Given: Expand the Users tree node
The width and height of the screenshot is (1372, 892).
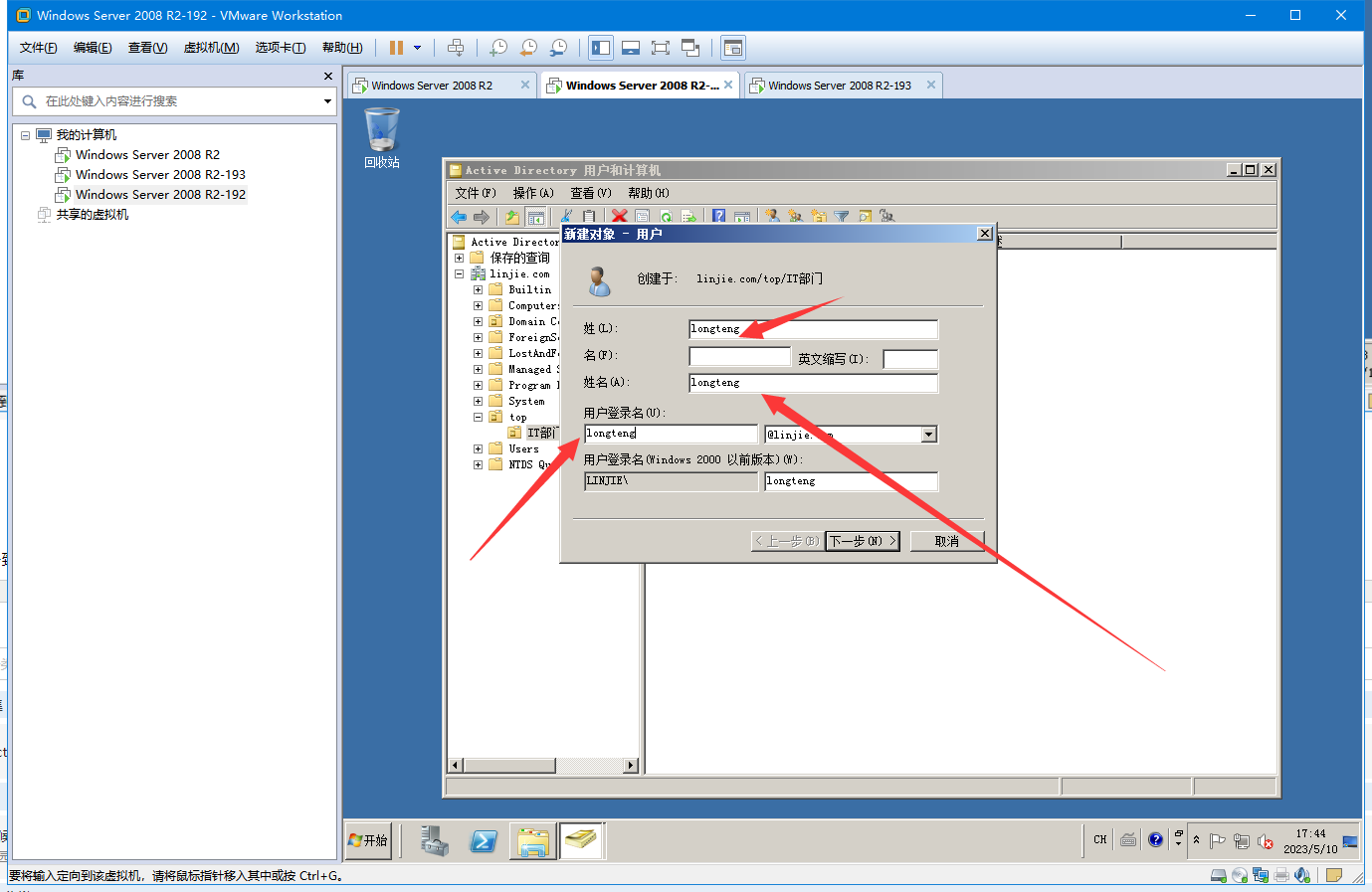Looking at the screenshot, I should click(x=478, y=448).
